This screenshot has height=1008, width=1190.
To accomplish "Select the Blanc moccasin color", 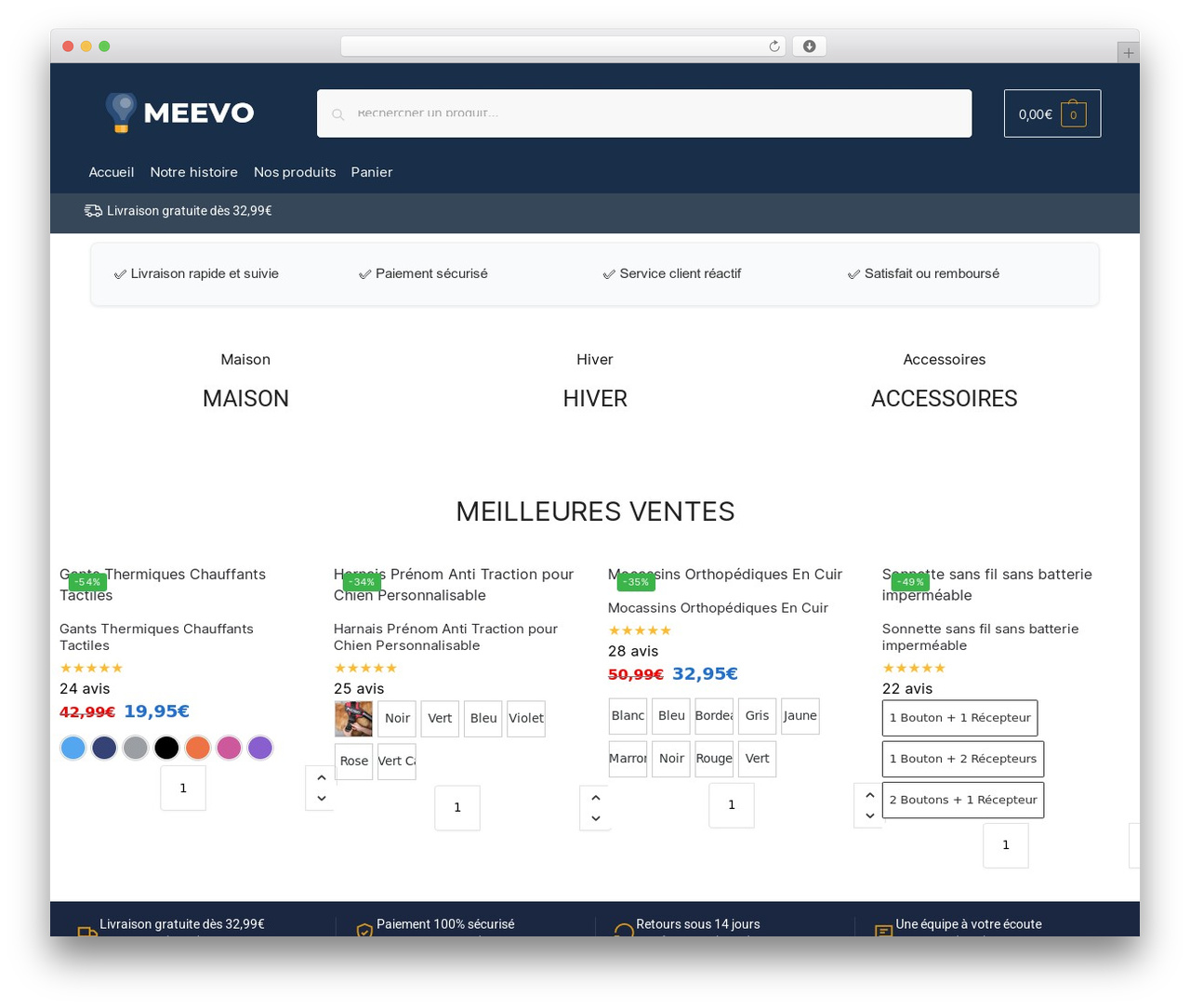I will [628, 716].
